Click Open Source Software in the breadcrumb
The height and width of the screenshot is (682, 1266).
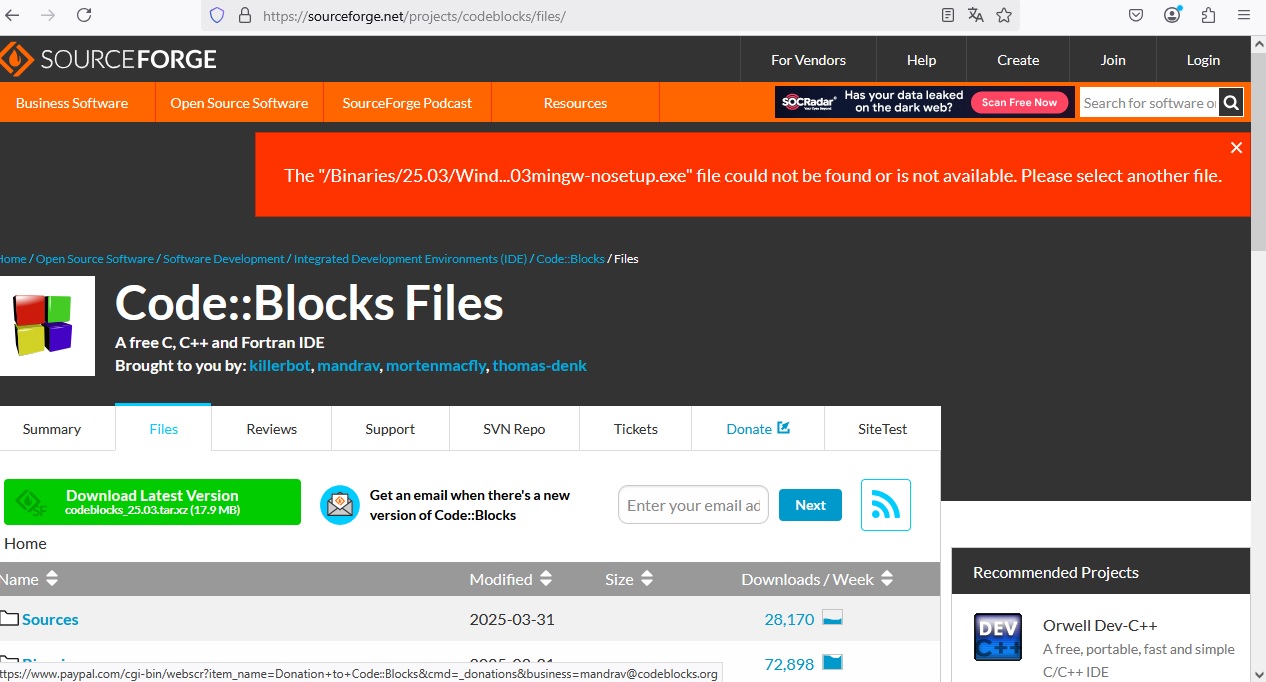[x=95, y=259]
